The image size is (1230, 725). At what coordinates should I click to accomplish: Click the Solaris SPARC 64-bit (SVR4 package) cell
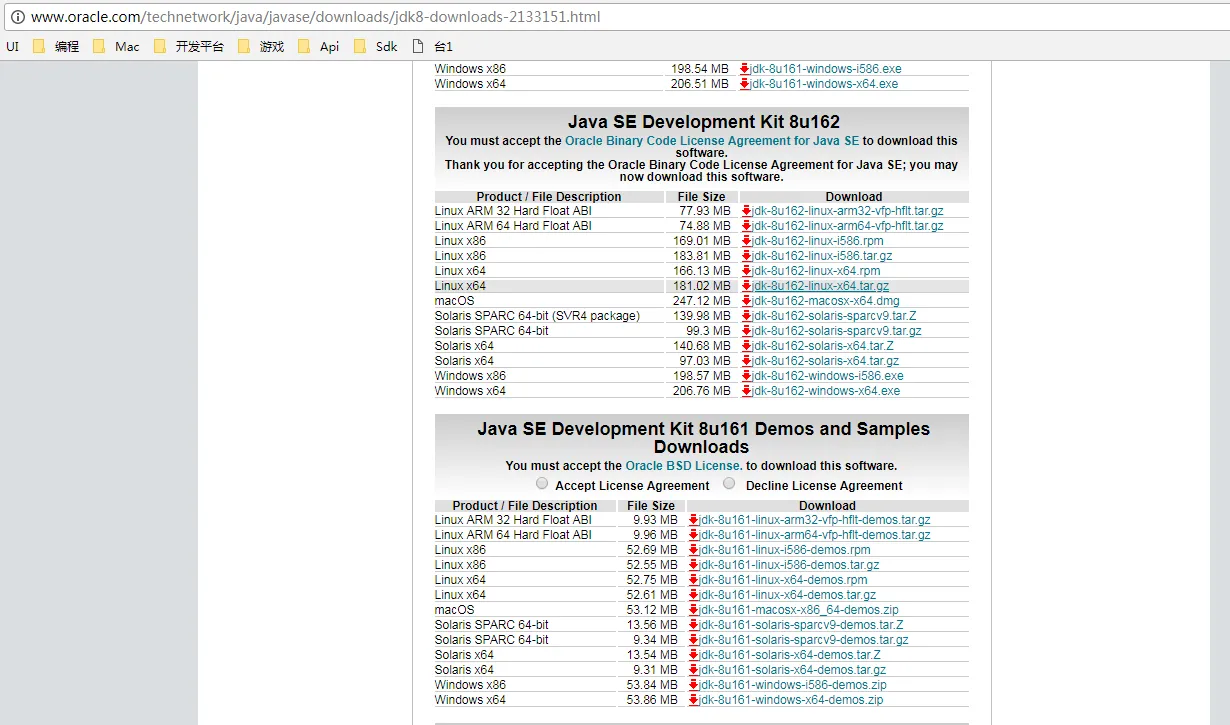click(x=550, y=316)
